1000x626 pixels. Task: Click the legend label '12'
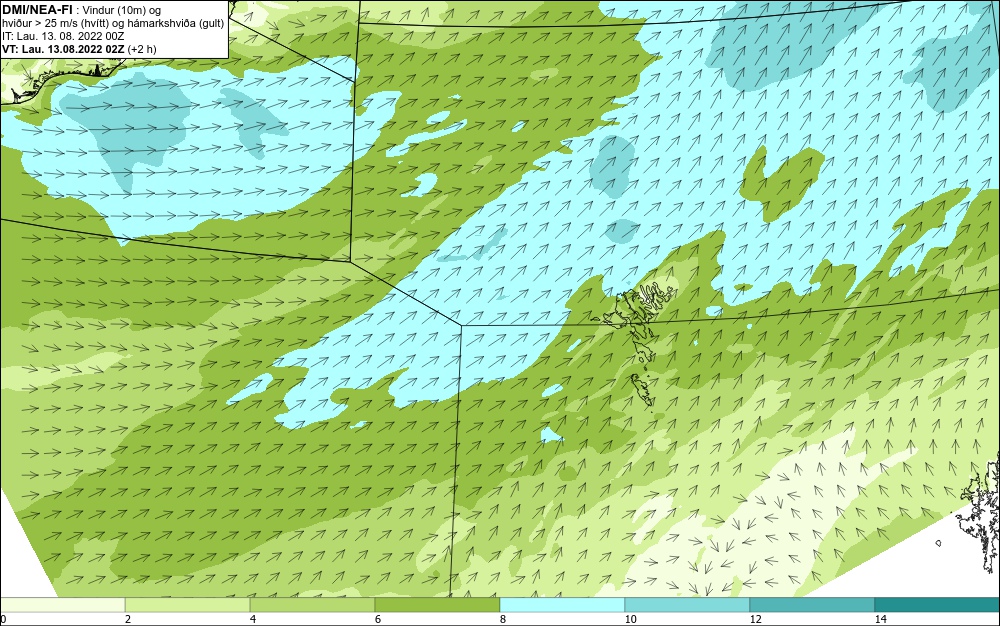click(x=755, y=619)
